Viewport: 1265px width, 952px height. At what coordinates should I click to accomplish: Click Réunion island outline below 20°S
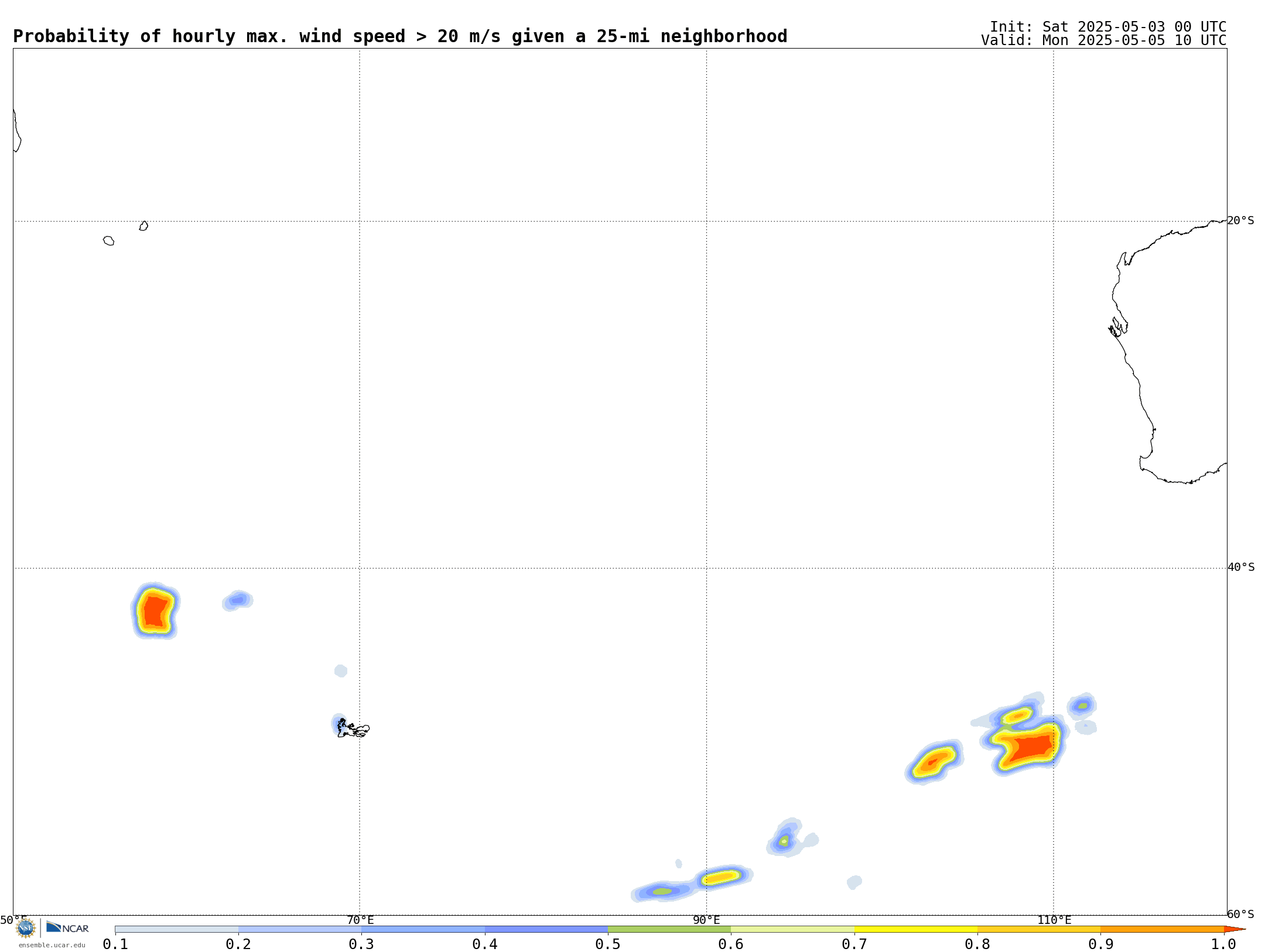click(x=108, y=241)
